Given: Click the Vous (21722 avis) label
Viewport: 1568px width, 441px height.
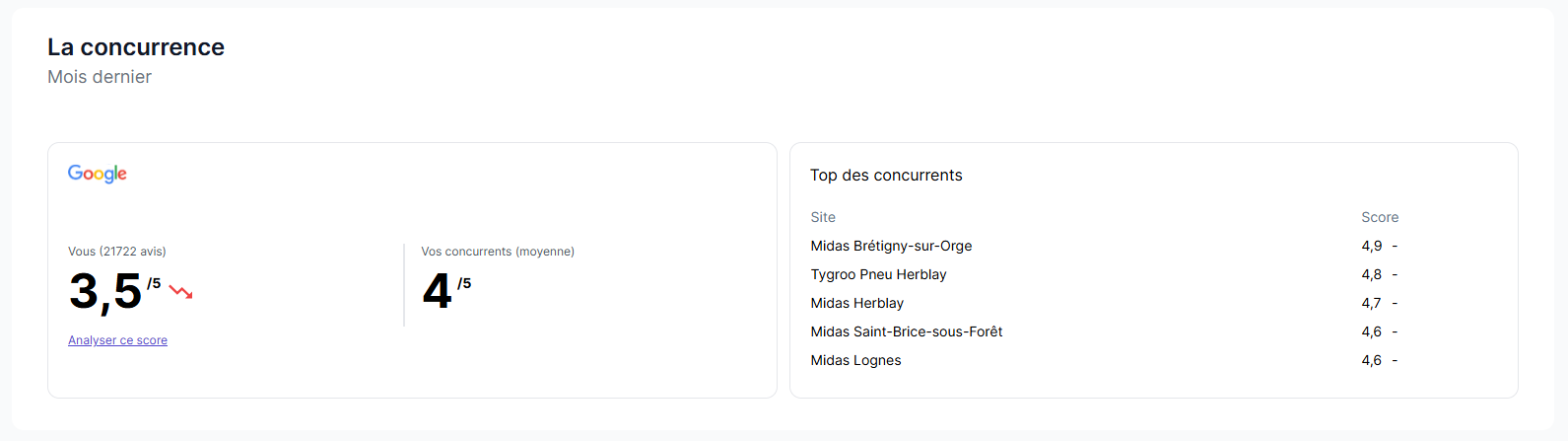Looking at the screenshot, I should [x=117, y=252].
